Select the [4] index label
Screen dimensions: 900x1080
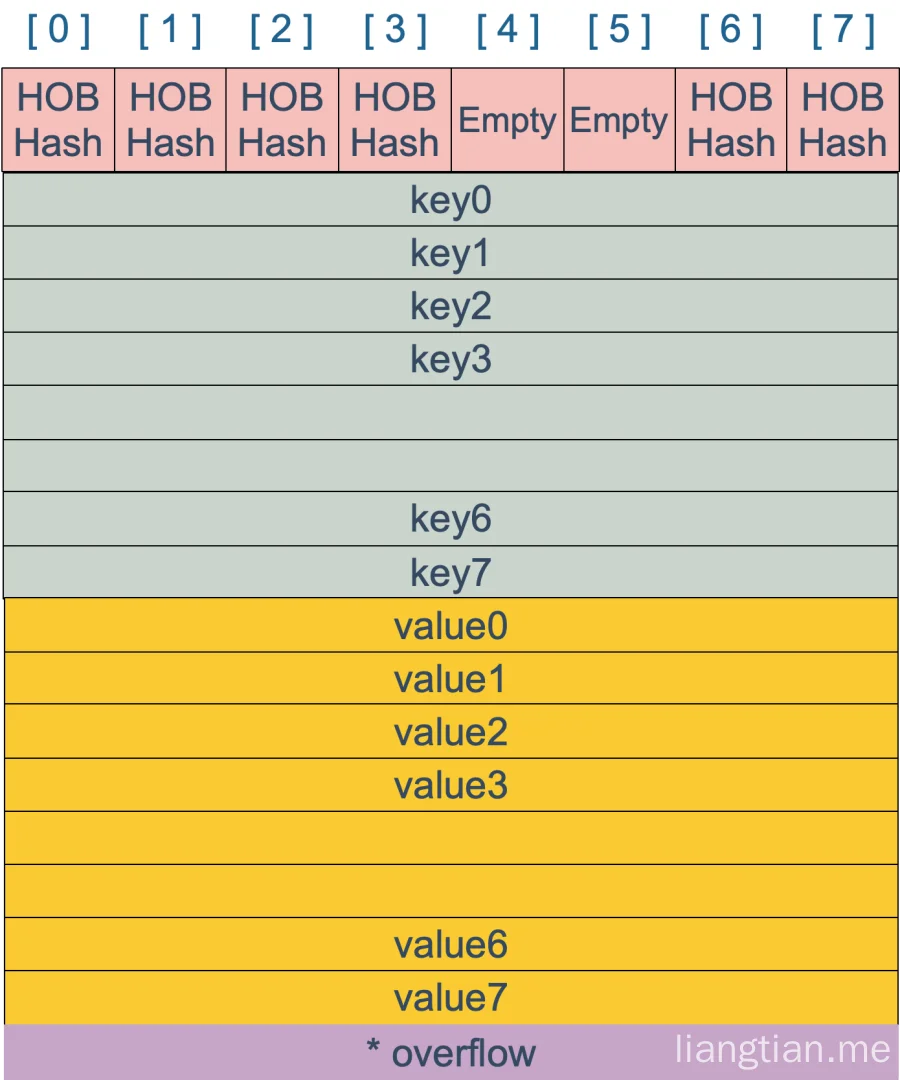(x=508, y=31)
